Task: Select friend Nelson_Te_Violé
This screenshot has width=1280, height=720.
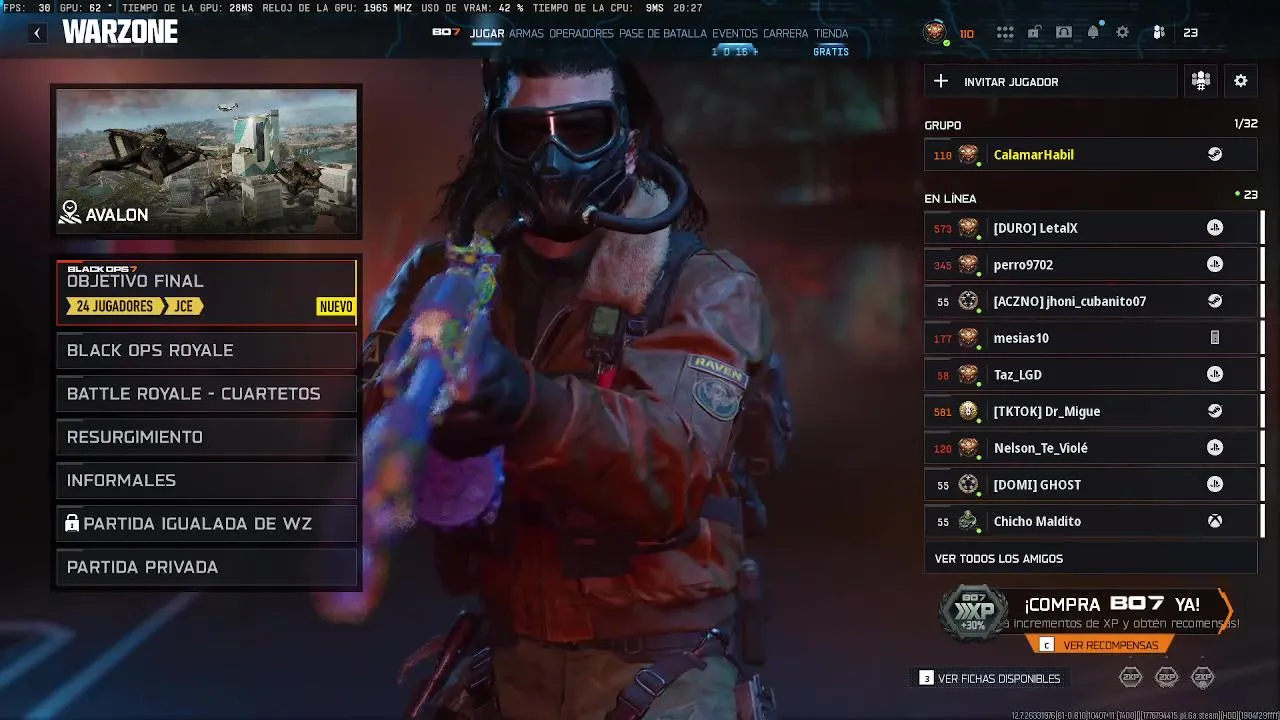Action: pyautogui.click(x=1090, y=448)
